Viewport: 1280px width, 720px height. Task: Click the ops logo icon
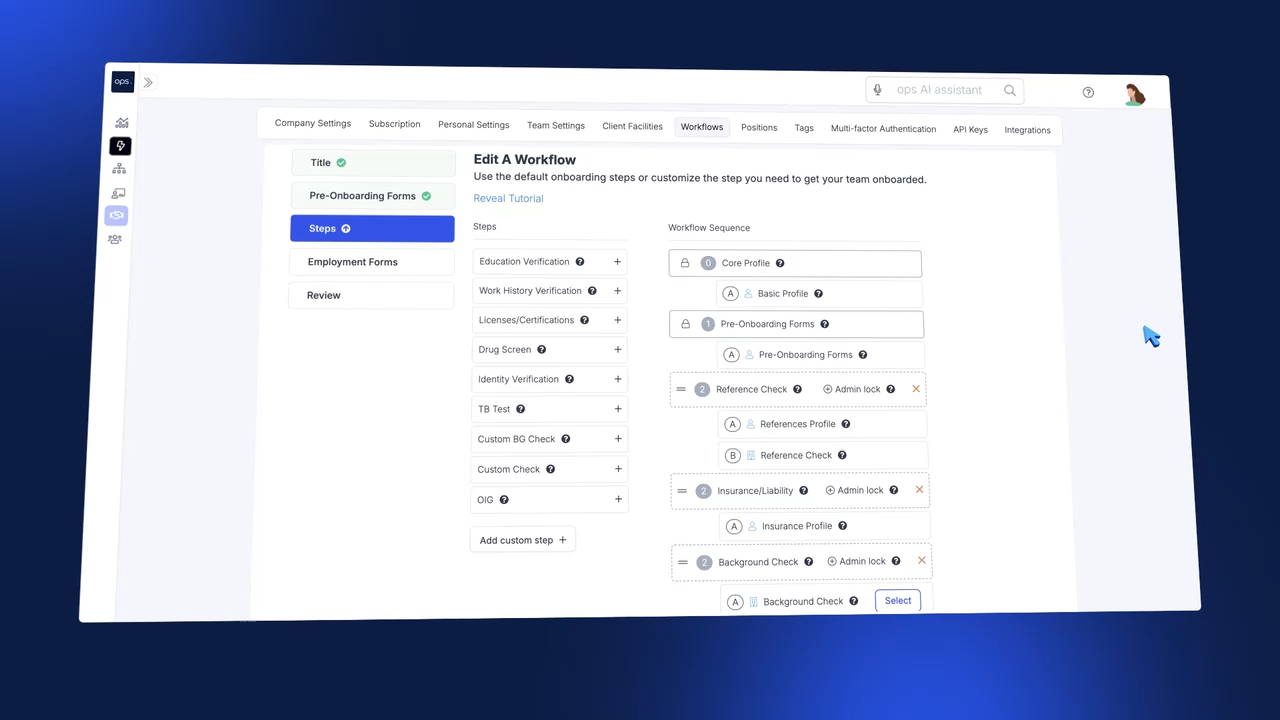click(122, 82)
